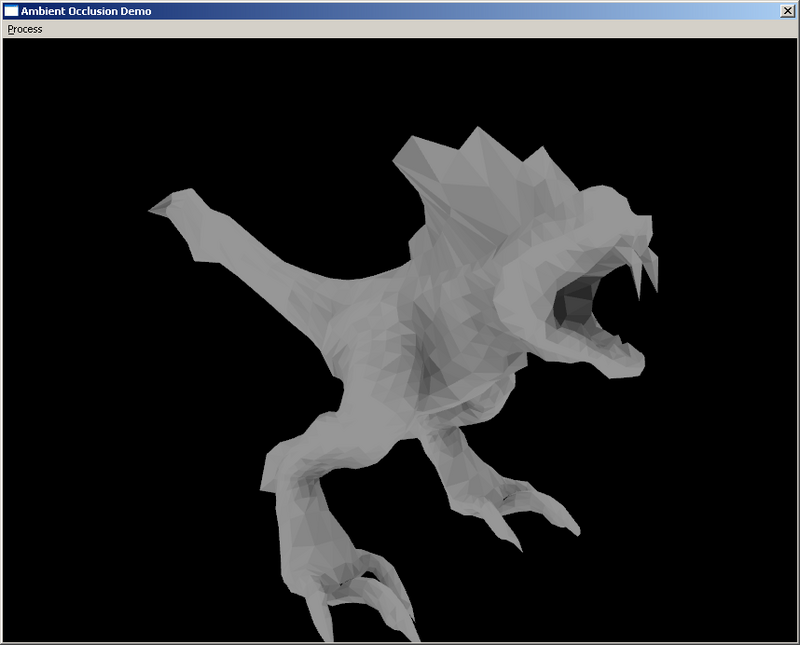This screenshot has height=645, width=800.
Task: Click the "Ambient Occlusion Demo" title text
Action: 86,10
